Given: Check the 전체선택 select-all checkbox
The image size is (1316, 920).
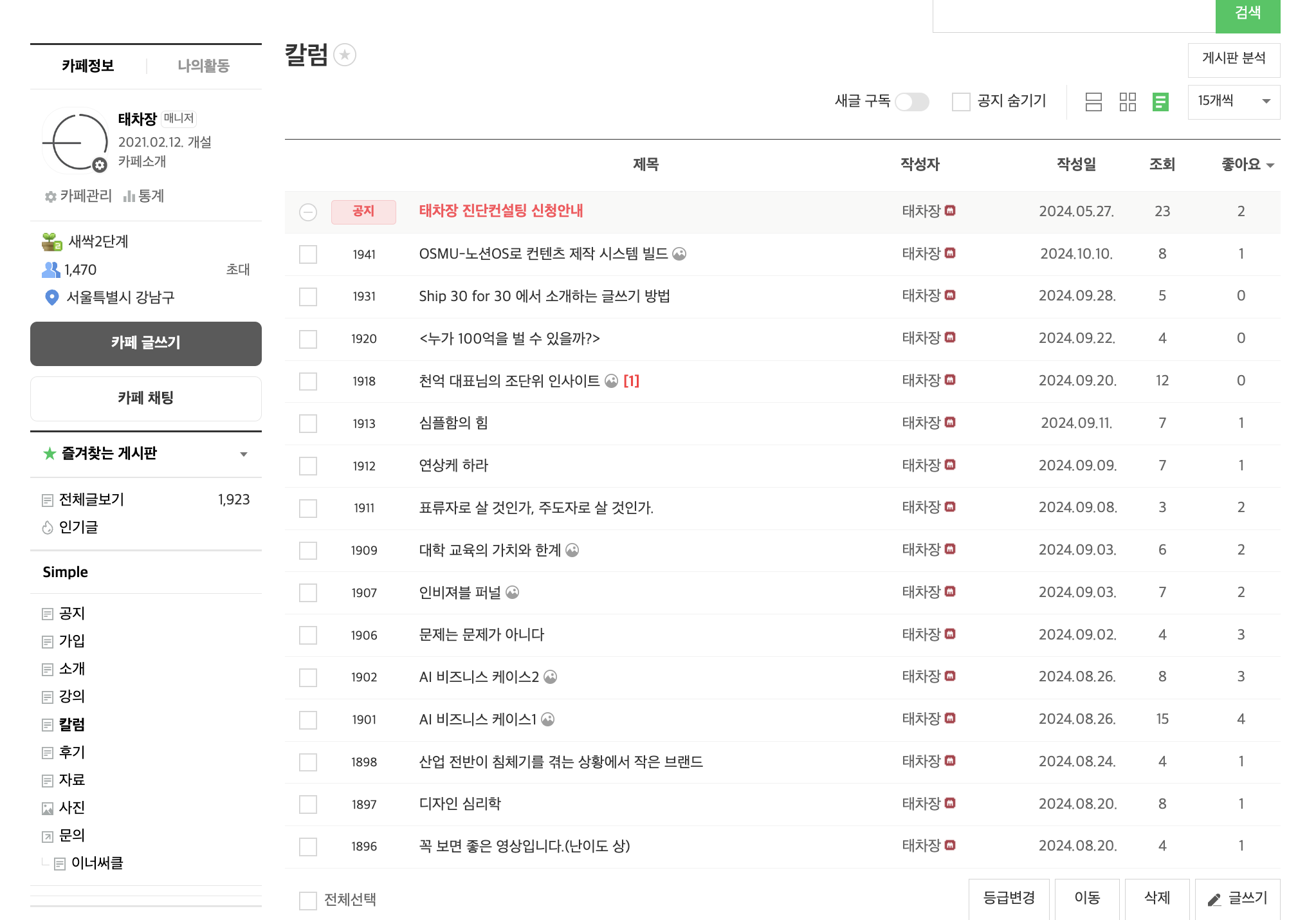Looking at the screenshot, I should click(x=308, y=900).
